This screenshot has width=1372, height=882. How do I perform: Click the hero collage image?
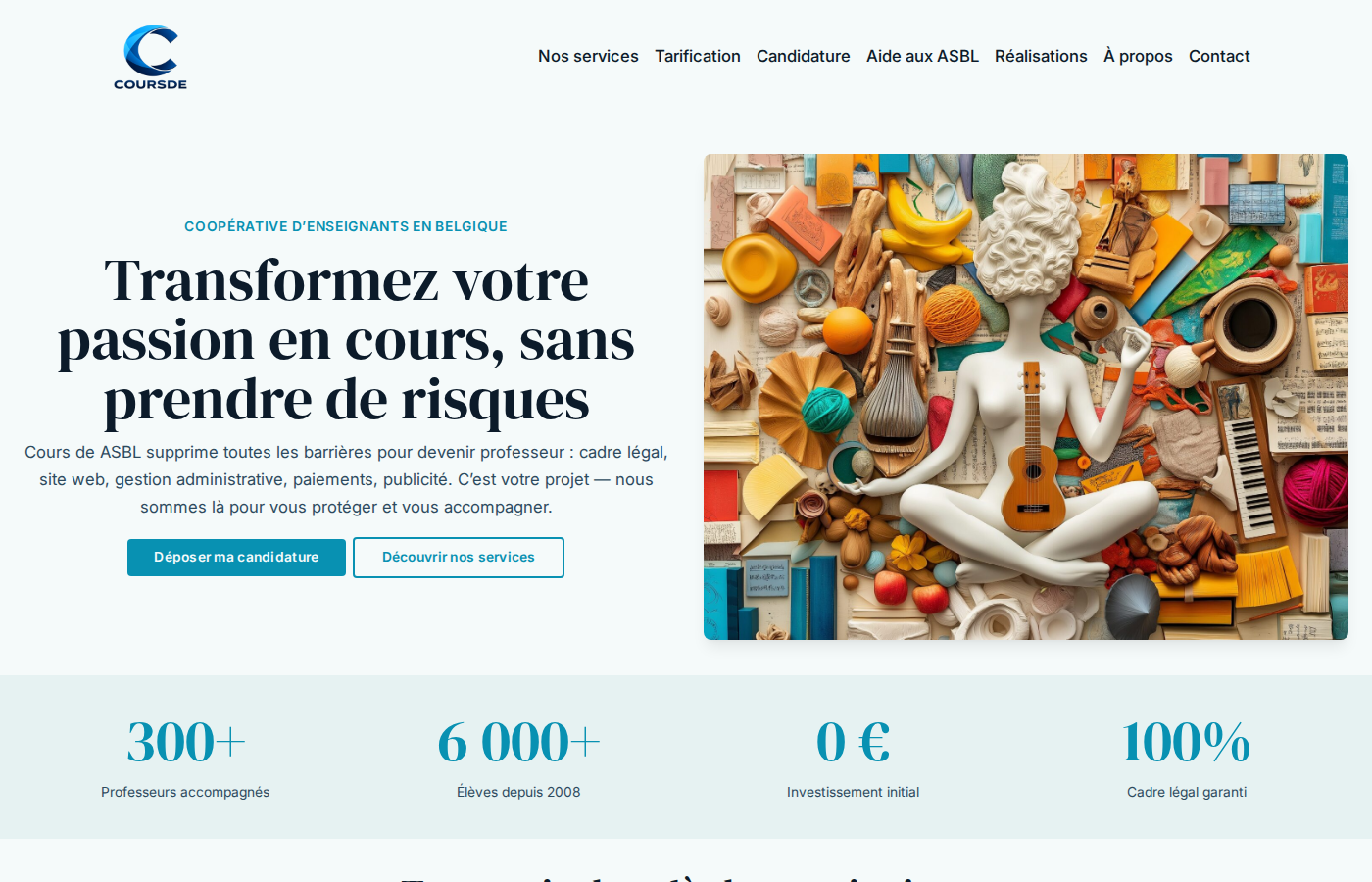coord(1026,397)
